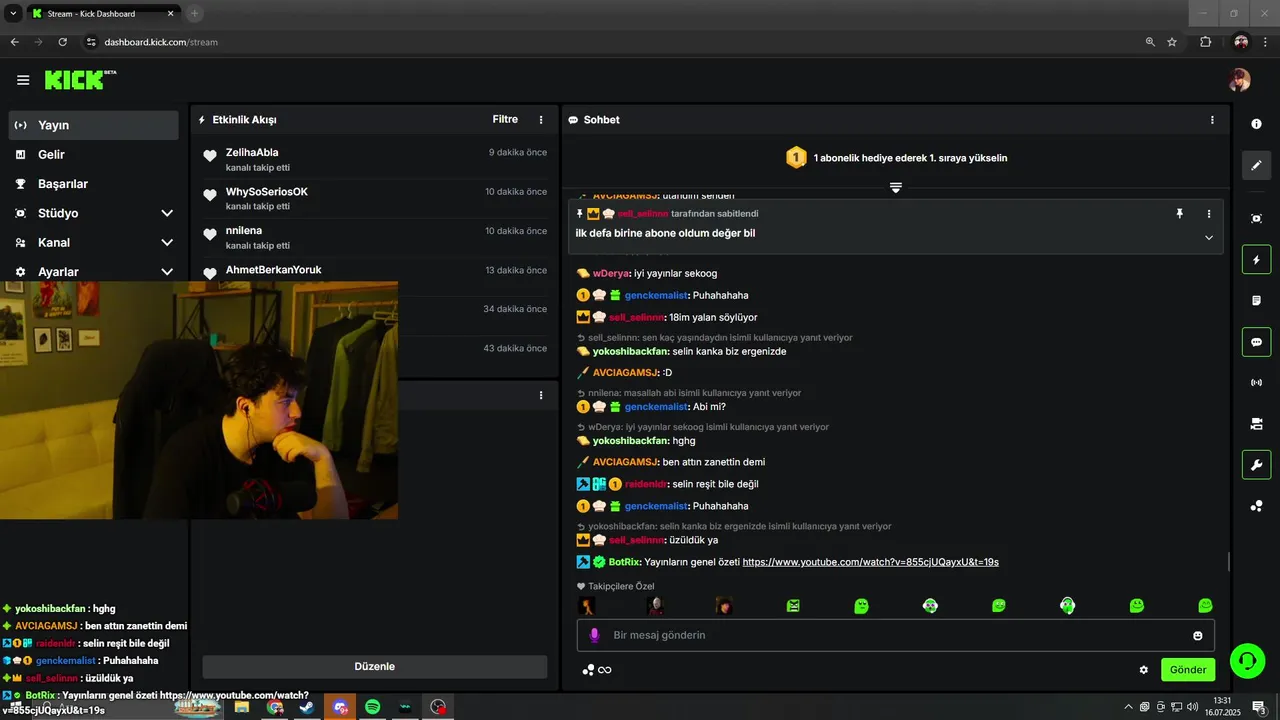
Task: Insert the green headphones emote
Action: 1067,606
